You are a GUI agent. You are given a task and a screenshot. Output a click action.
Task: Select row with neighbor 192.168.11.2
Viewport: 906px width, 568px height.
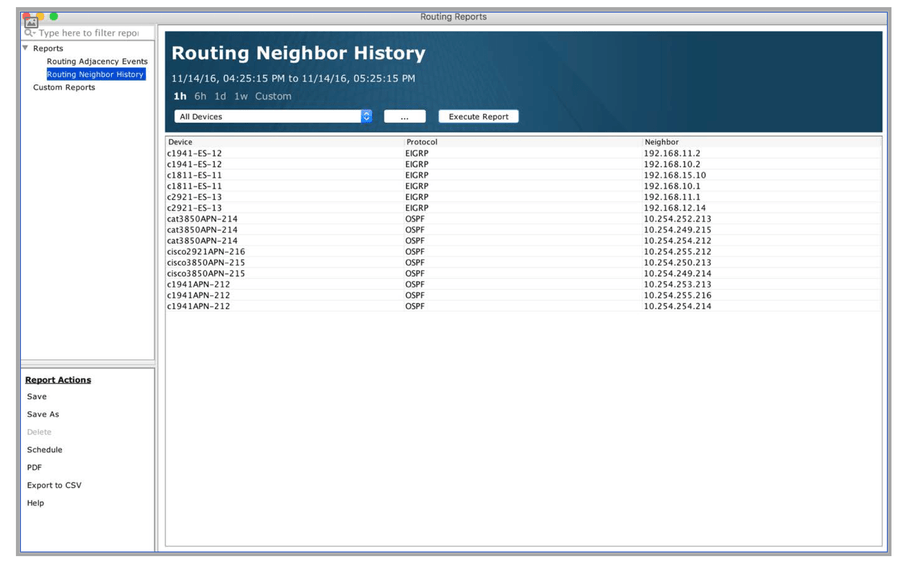(x=523, y=154)
